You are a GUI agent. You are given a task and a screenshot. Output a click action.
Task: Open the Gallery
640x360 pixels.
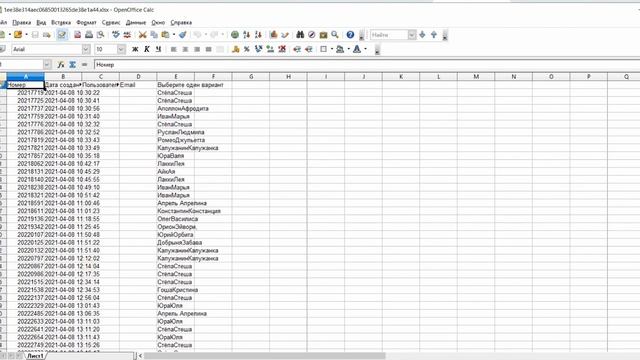click(323, 35)
